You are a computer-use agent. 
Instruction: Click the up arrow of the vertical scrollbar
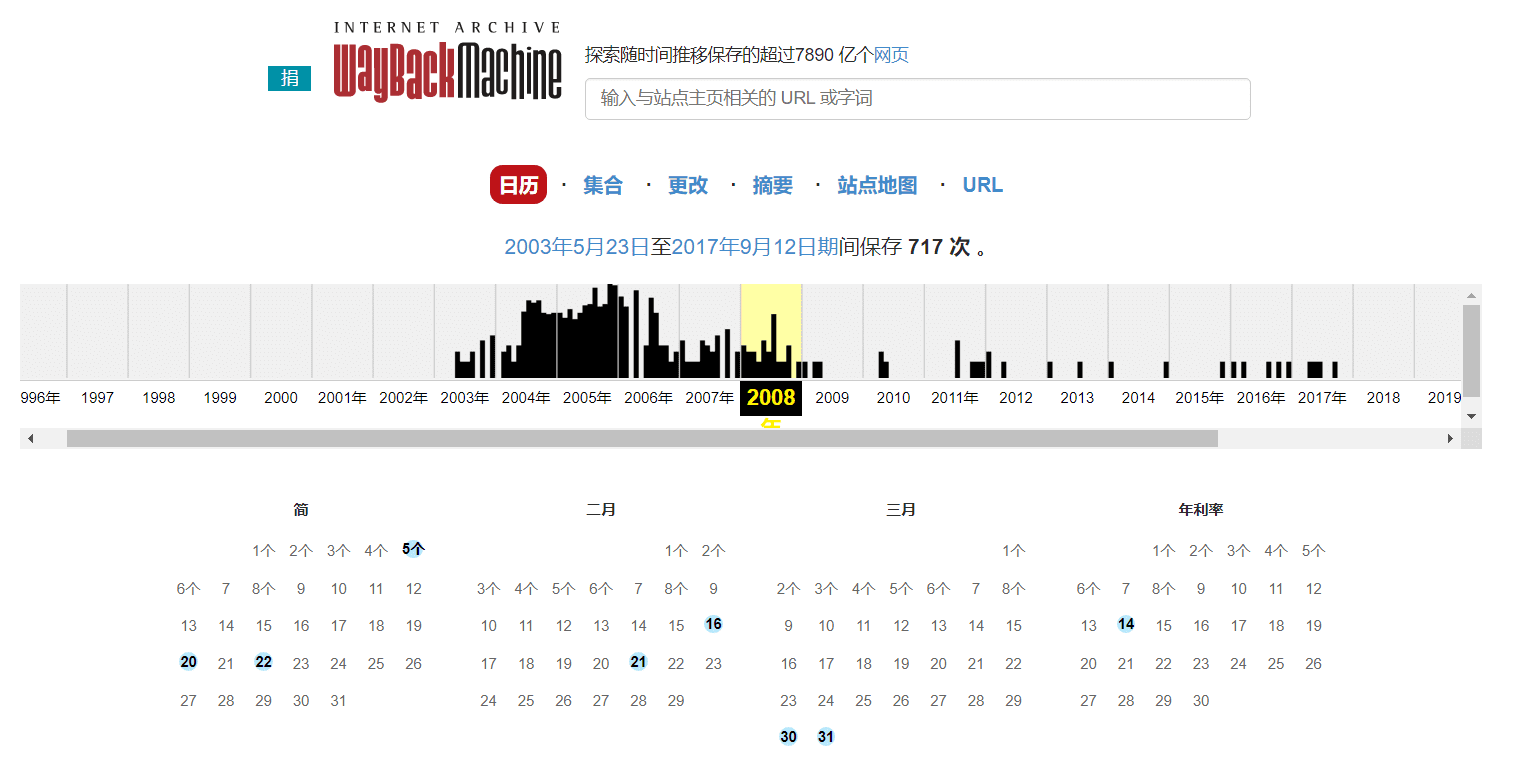click(1470, 293)
